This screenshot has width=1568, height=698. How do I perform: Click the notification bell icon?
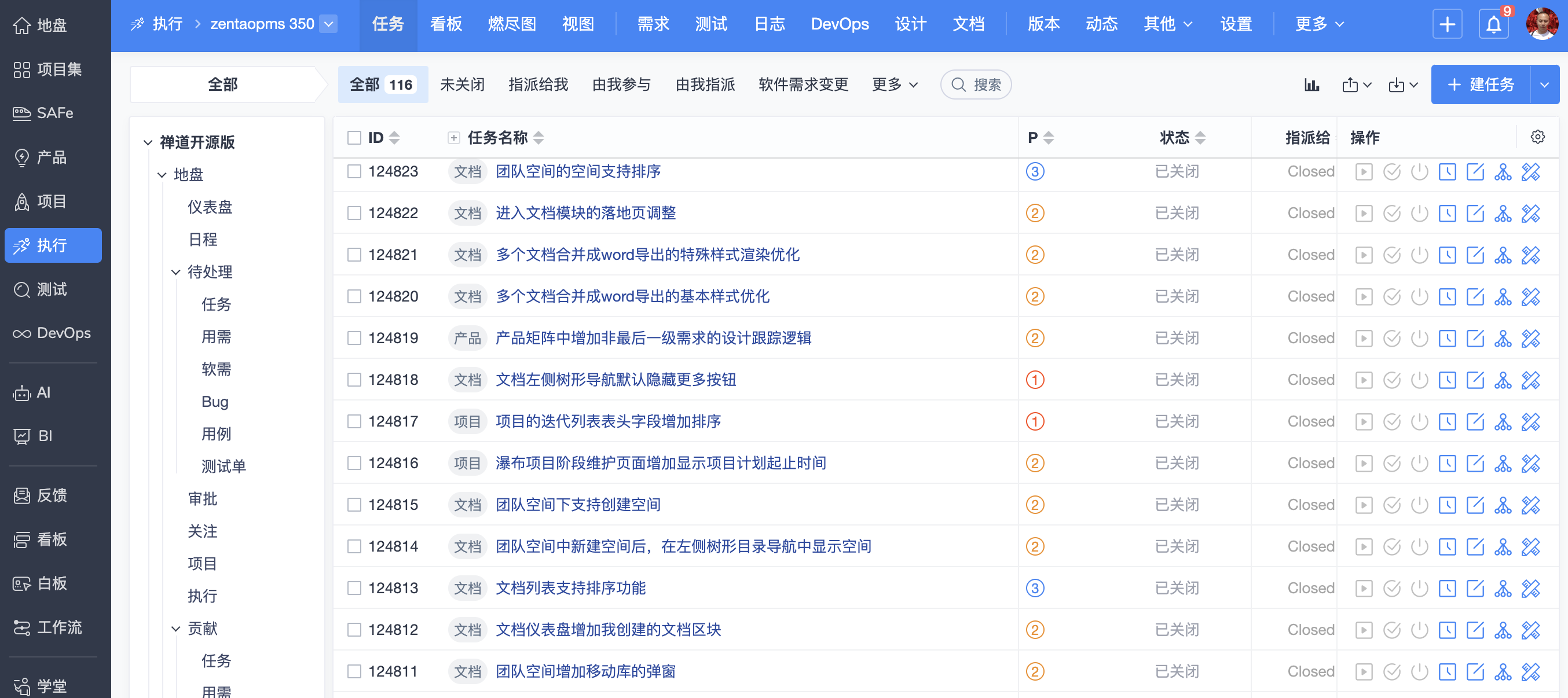(1493, 24)
